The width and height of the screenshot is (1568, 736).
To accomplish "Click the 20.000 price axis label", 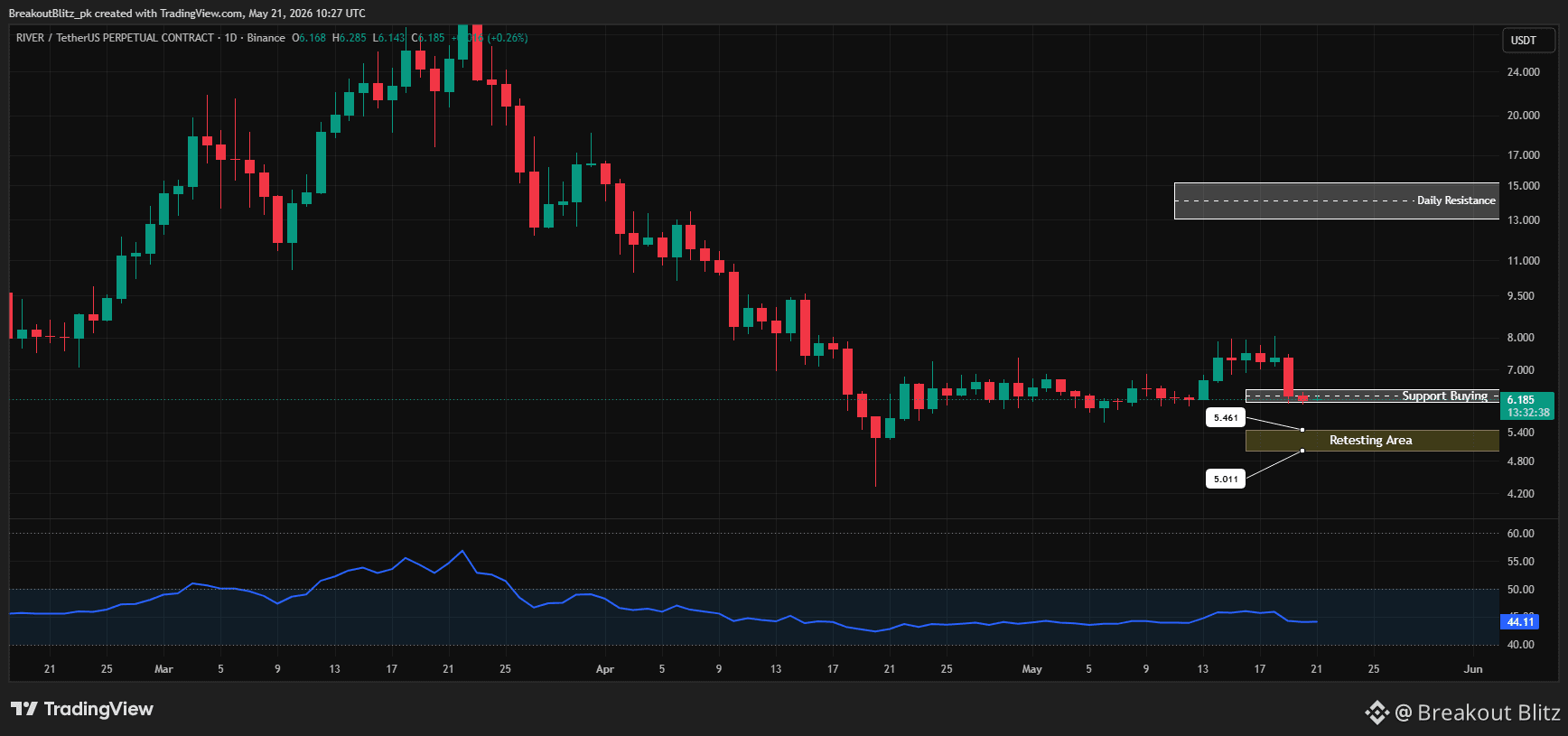I will coord(1524,116).
